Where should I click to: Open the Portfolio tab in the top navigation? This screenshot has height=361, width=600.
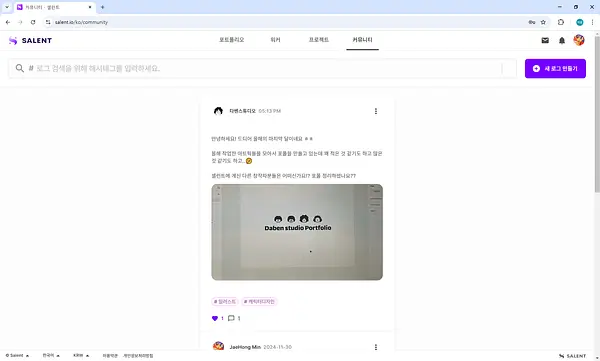[231, 40]
